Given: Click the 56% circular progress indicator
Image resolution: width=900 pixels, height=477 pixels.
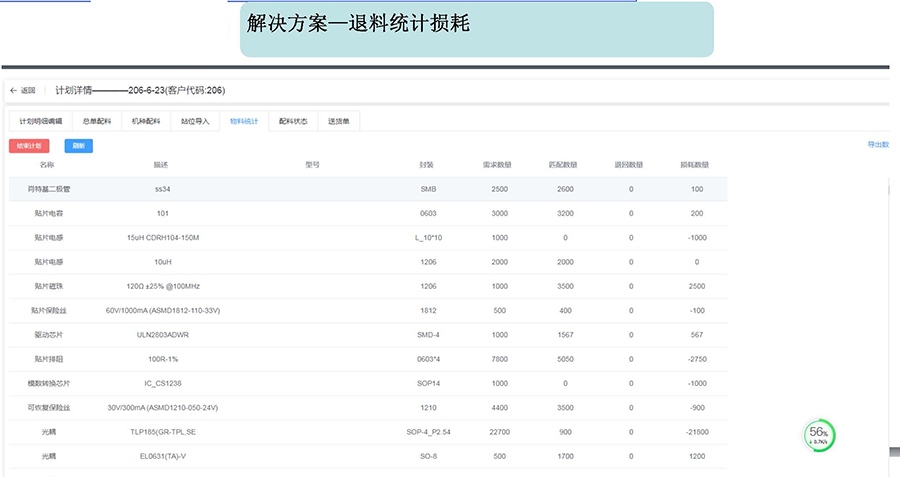Looking at the screenshot, I should click(820, 435).
